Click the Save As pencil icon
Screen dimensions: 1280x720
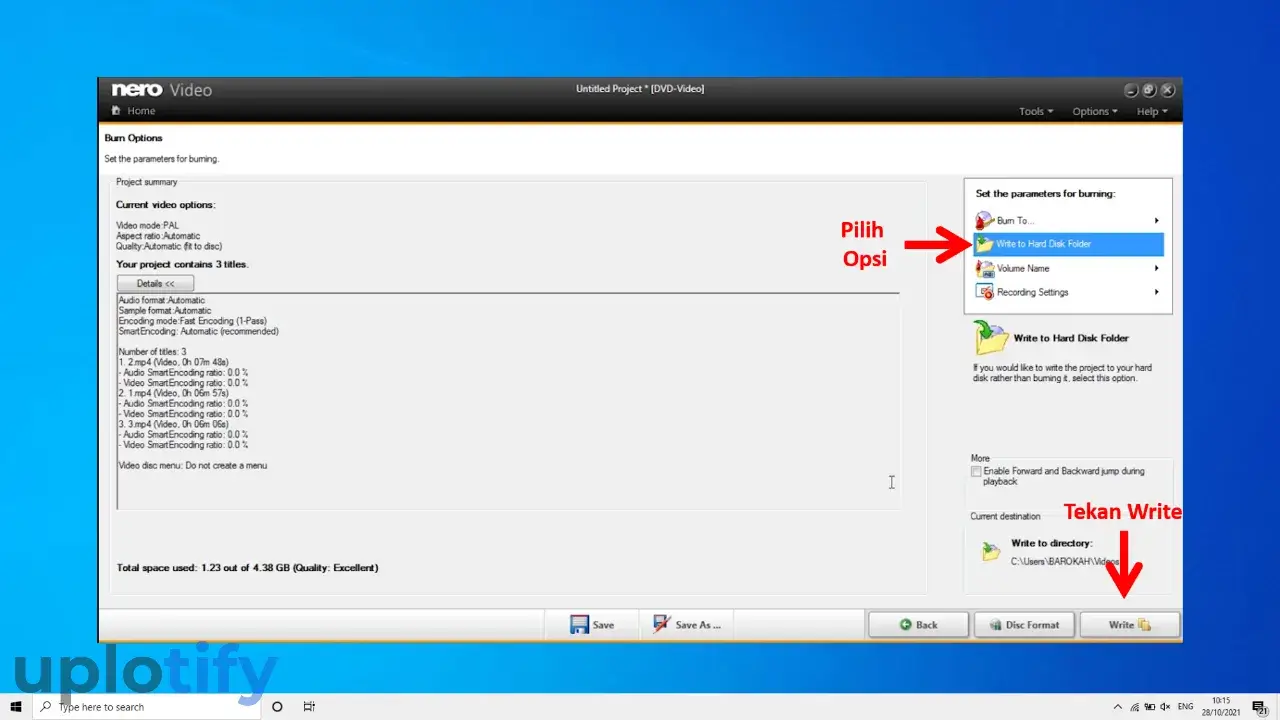661,624
